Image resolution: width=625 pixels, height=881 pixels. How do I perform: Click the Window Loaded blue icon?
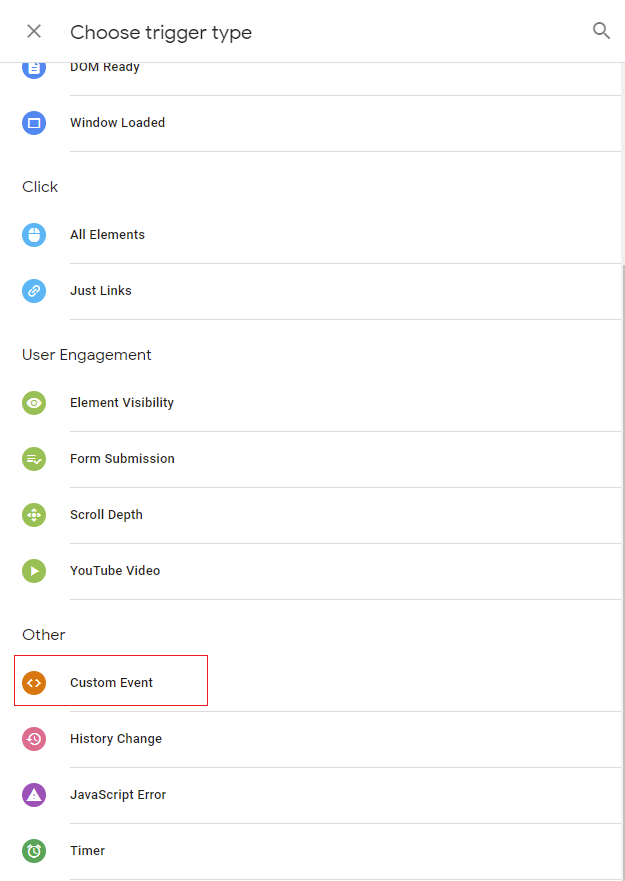(x=34, y=123)
